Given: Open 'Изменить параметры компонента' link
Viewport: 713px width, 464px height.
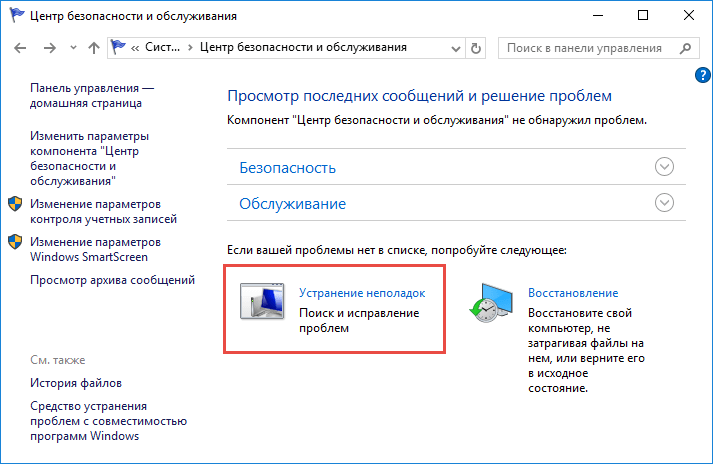Looking at the screenshot, I should tap(90, 158).
